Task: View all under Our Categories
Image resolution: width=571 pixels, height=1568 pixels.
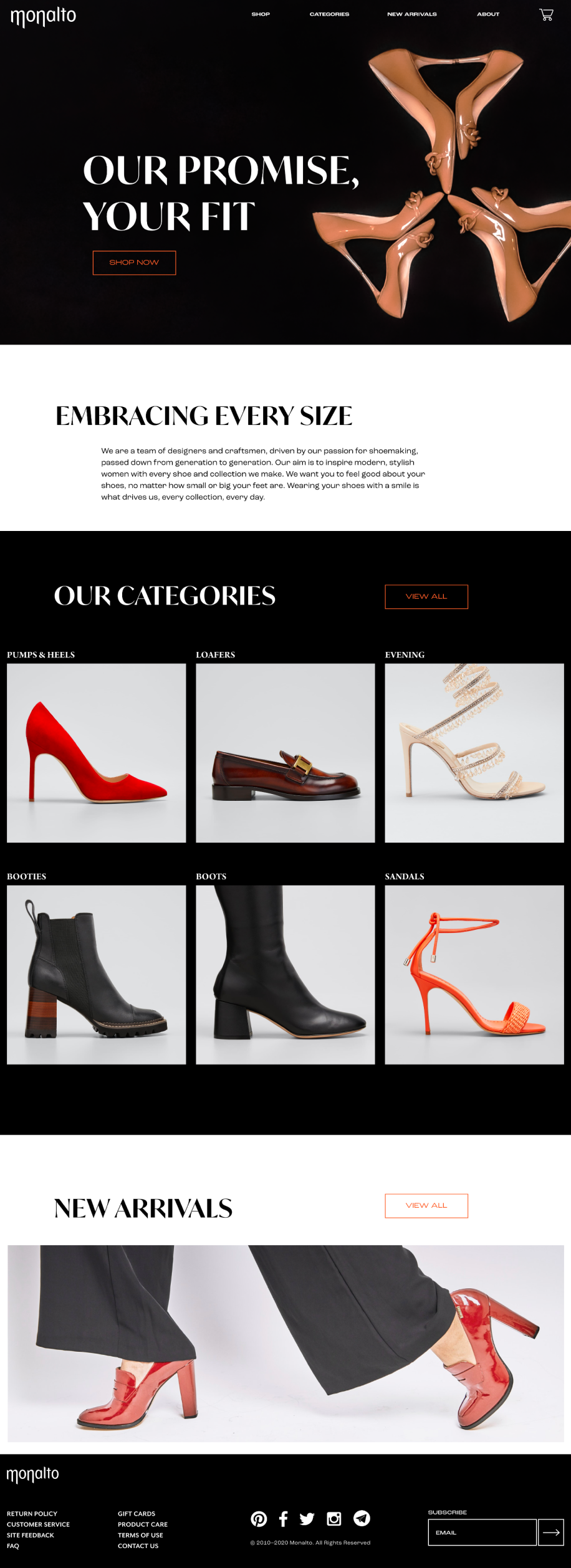Action: click(426, 596)
